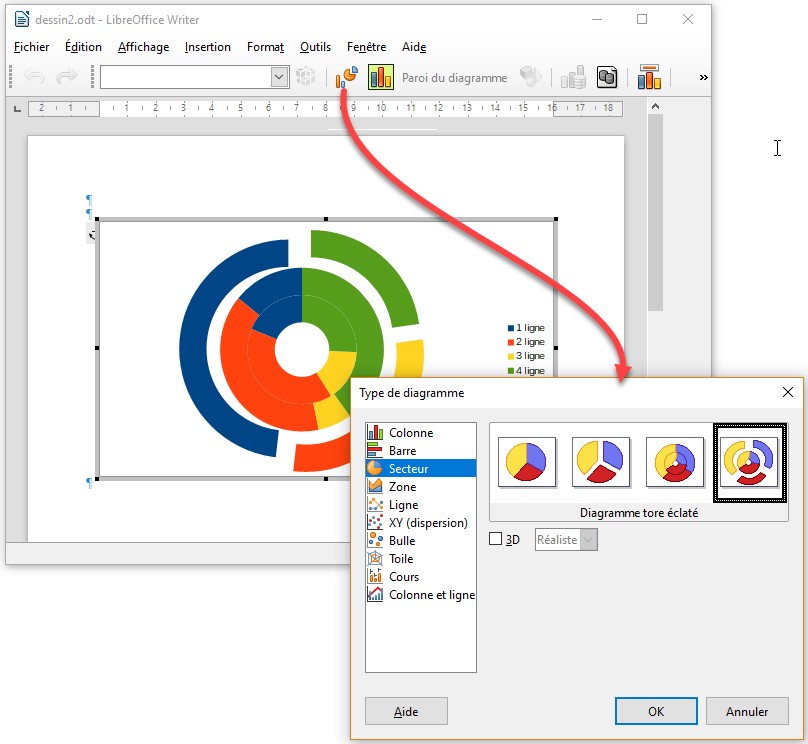The height and width of the screenshot is (744, 808).
Task: Open the Insertion menu
Action: click(x=207, y=47)
